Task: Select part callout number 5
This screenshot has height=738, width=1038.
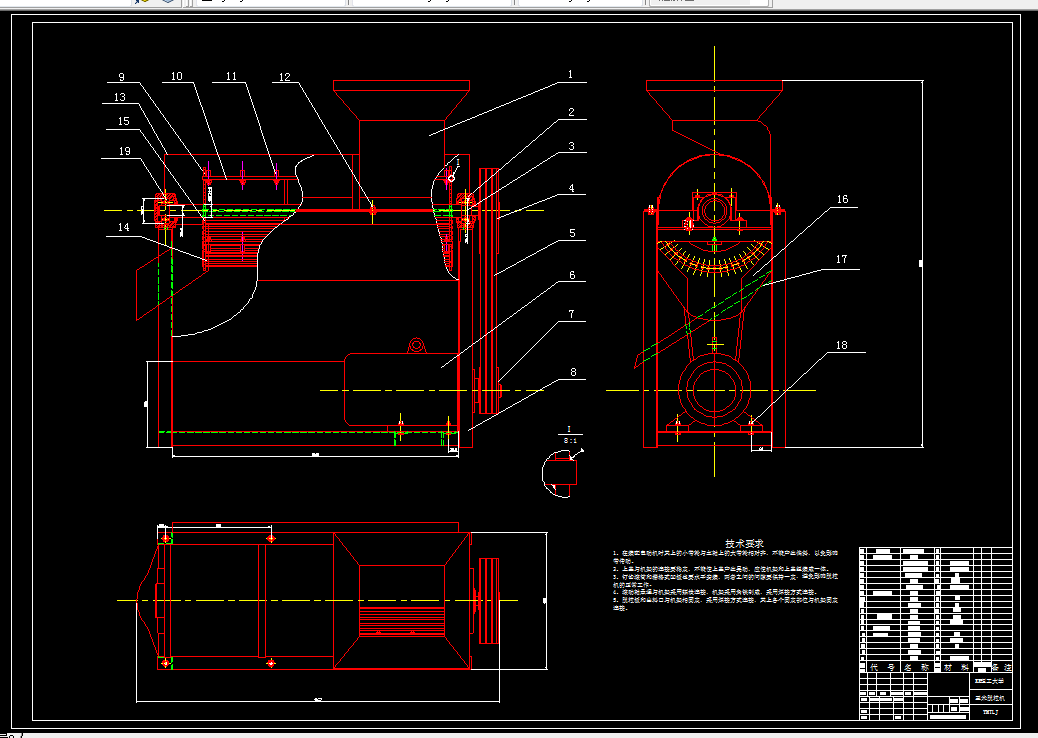Action: (x=573, y=233)
